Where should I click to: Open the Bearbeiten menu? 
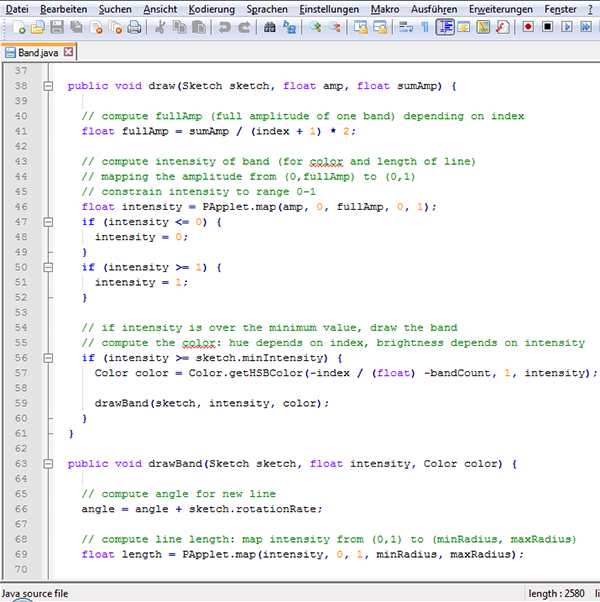[64, 9]
